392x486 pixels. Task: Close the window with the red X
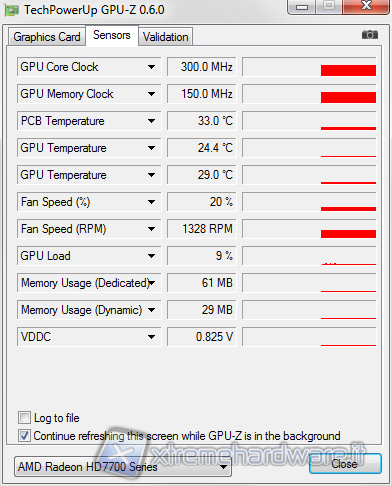pyautogui.click(x=366, y=6)
